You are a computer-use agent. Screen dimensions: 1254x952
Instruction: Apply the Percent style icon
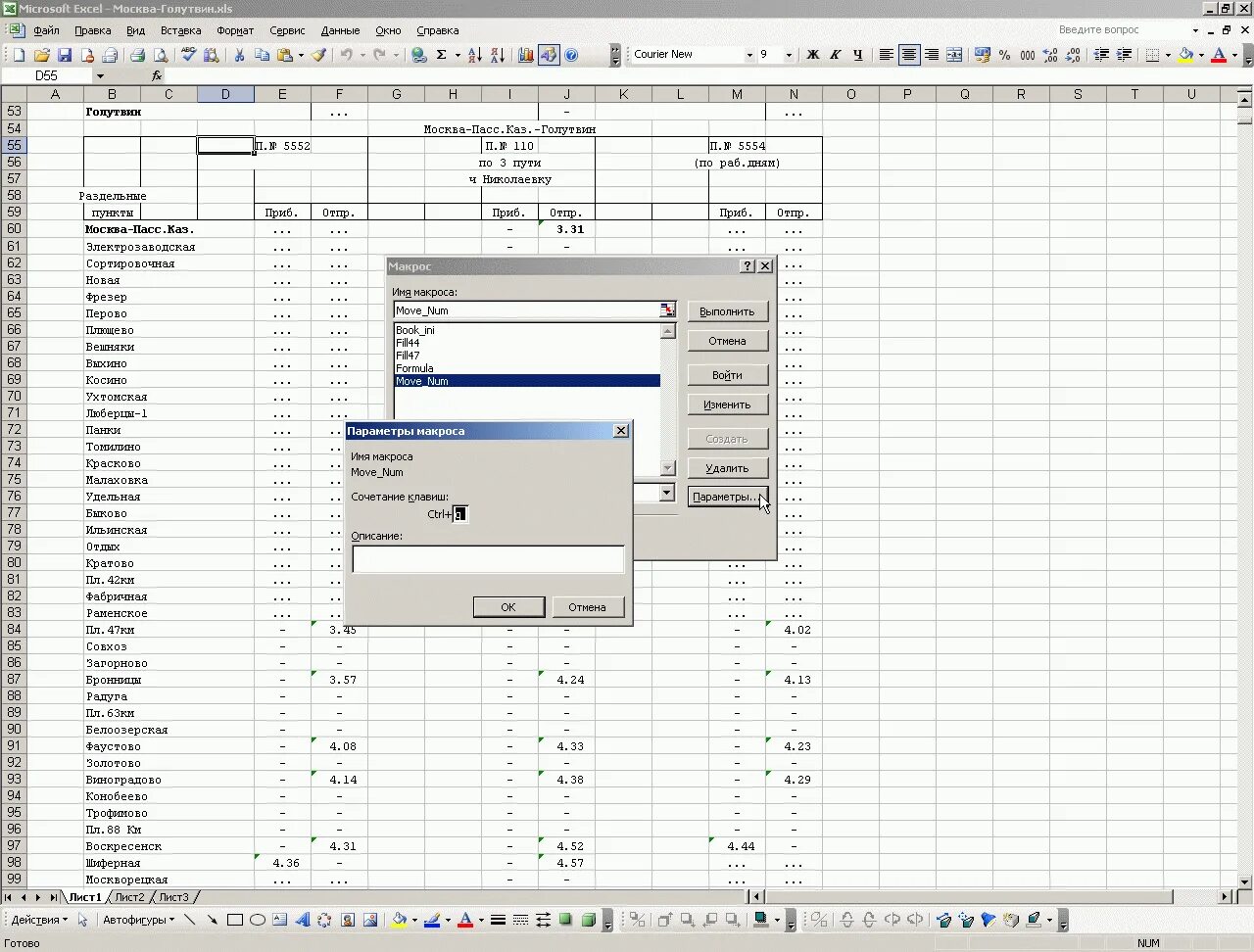[1005, 55]
